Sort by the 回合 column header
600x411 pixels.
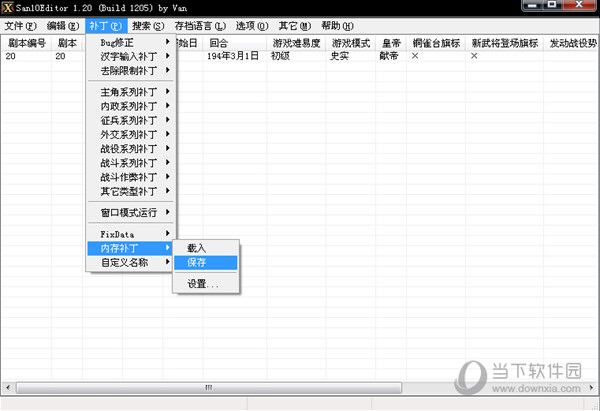[x=235, y=43]
